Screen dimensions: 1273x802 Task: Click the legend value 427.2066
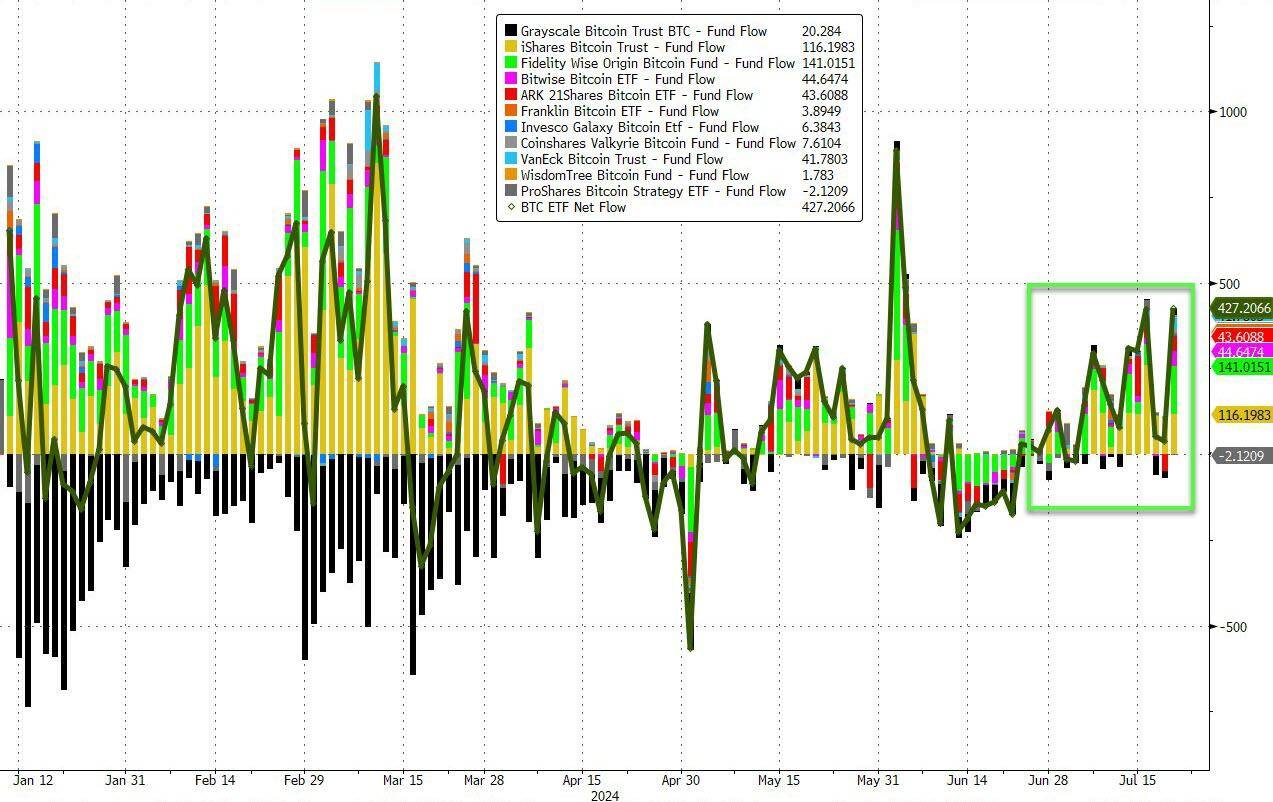[x=828, y=207]
